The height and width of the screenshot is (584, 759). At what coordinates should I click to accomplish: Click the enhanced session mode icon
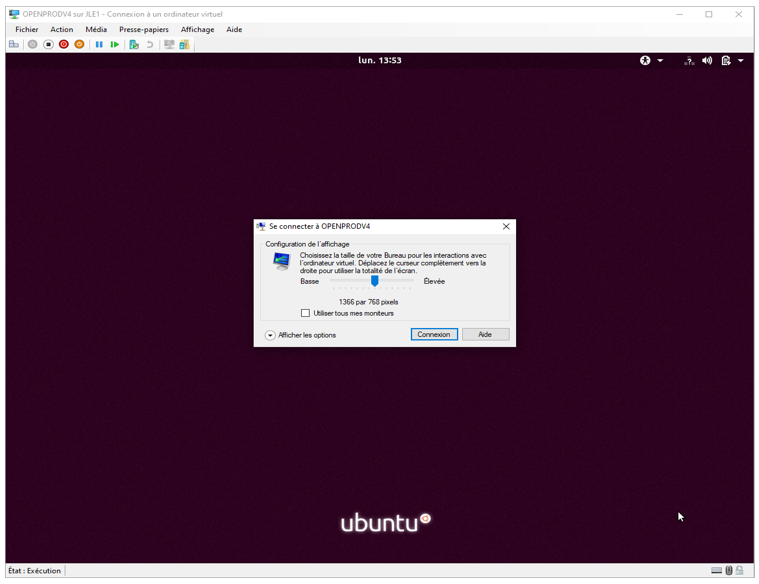pyautogui.click(x=169, y=45)
